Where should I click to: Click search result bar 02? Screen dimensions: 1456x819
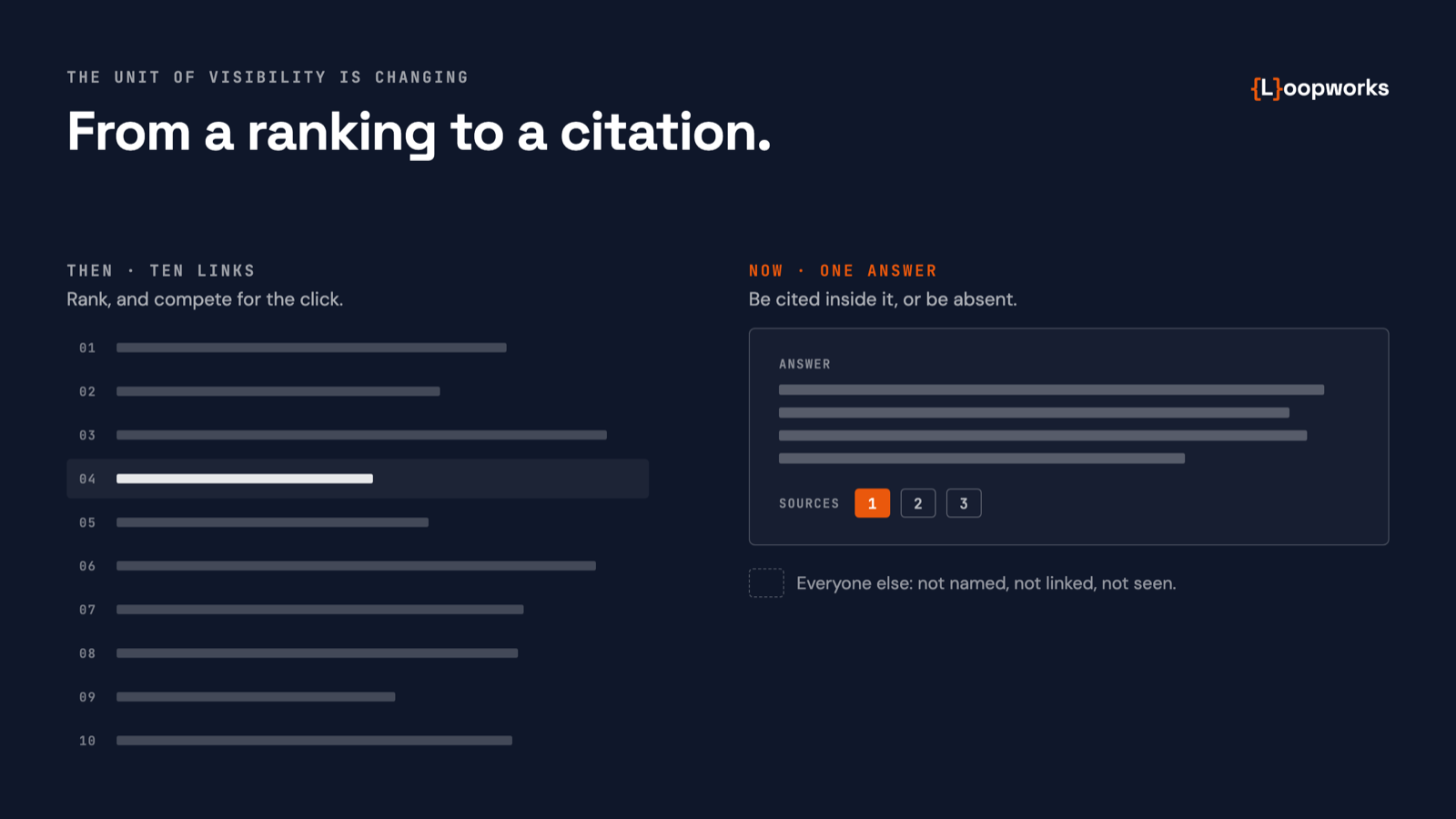pos(278,391)
